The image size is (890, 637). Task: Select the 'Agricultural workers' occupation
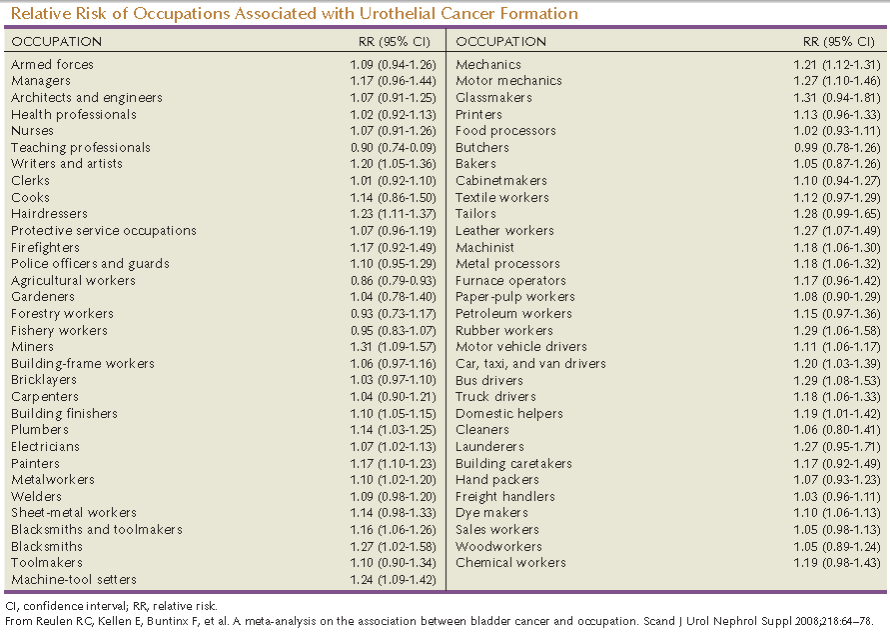tap(73, 280)
